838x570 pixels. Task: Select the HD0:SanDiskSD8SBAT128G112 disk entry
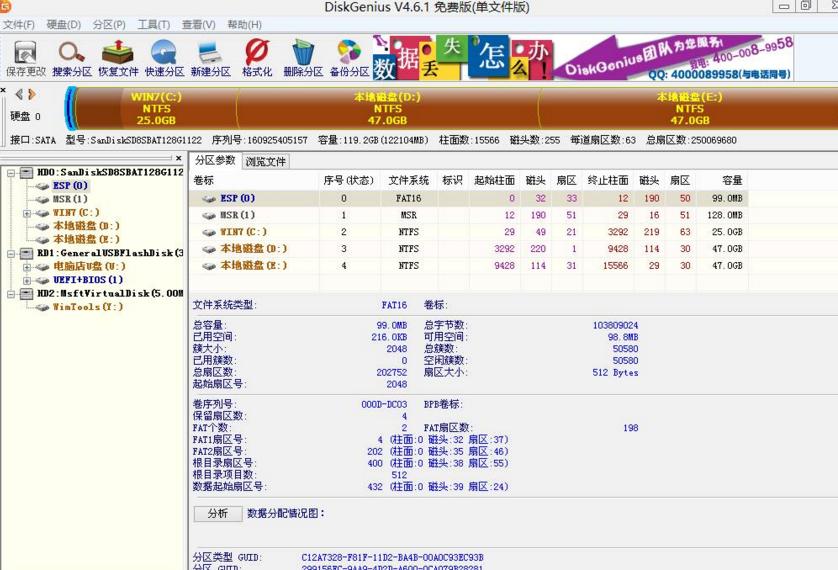pos(110,172)
